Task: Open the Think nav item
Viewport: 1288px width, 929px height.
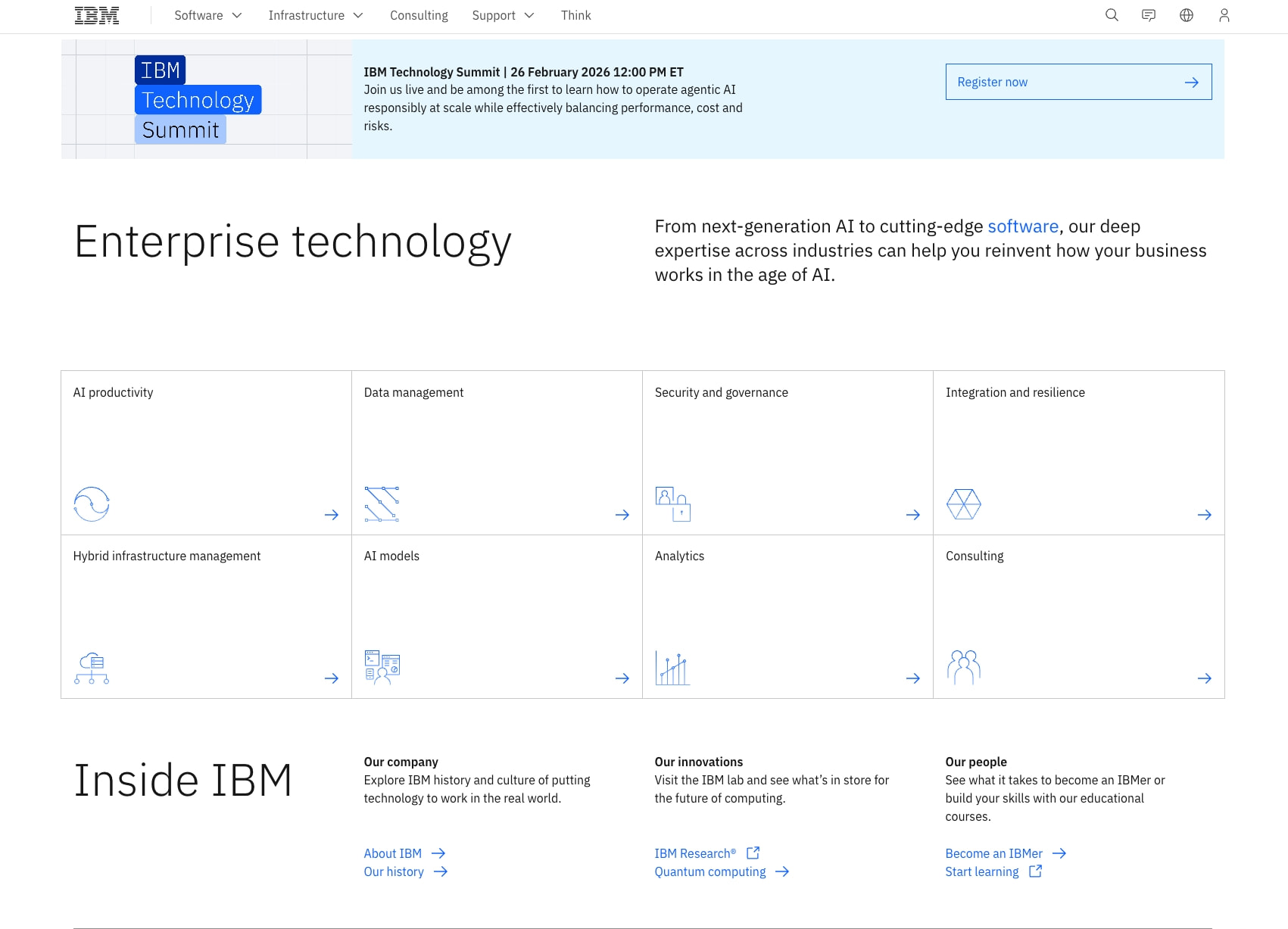Action: pos(575,15)
